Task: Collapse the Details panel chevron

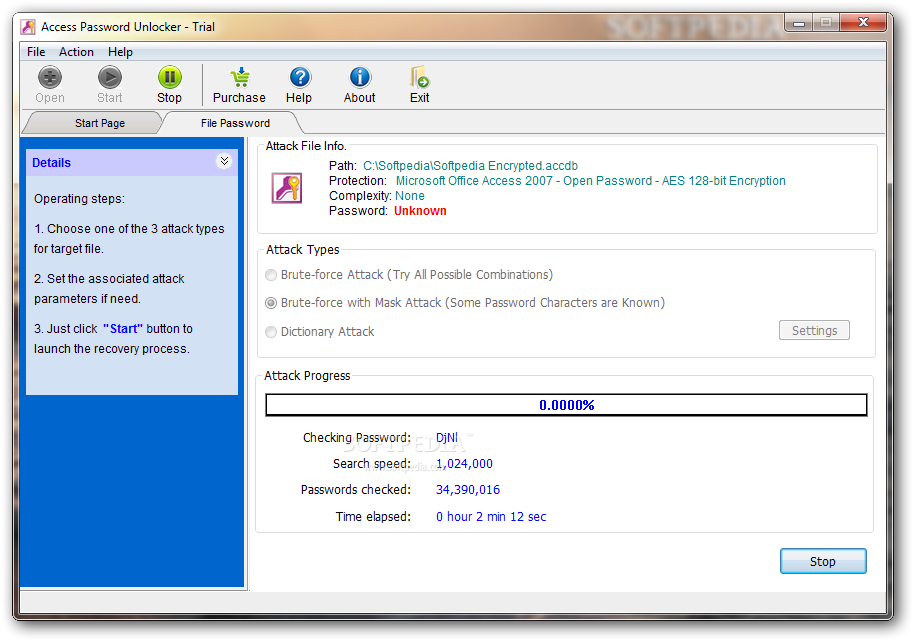Action: pyautogui.click(x=224, y=161)
